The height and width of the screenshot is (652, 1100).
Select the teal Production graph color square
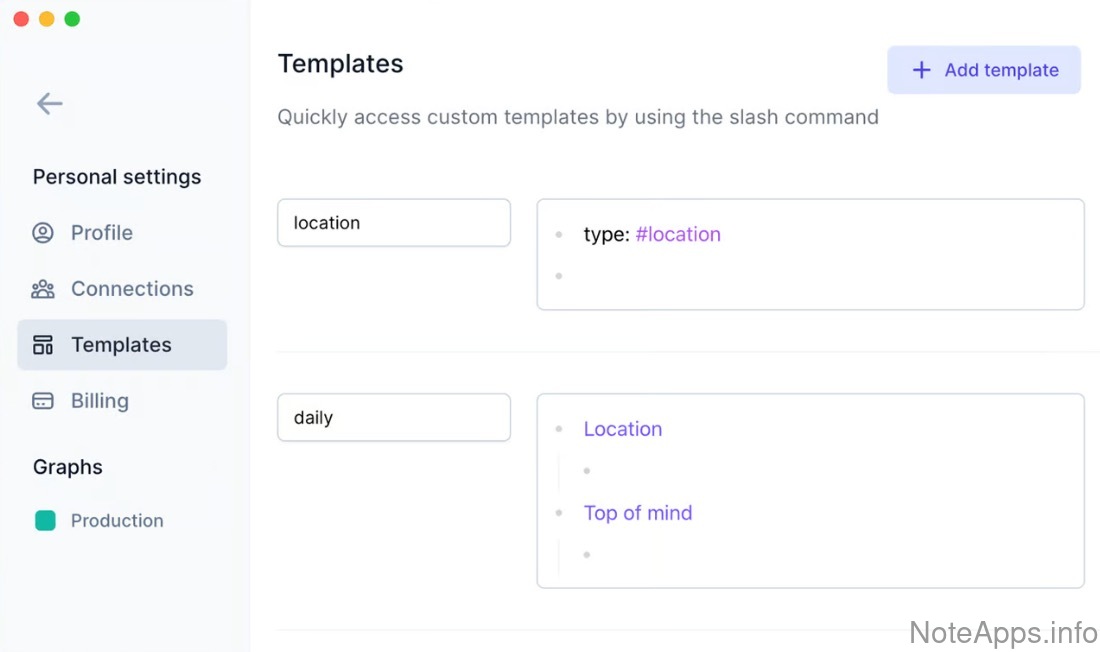(45, 520)
